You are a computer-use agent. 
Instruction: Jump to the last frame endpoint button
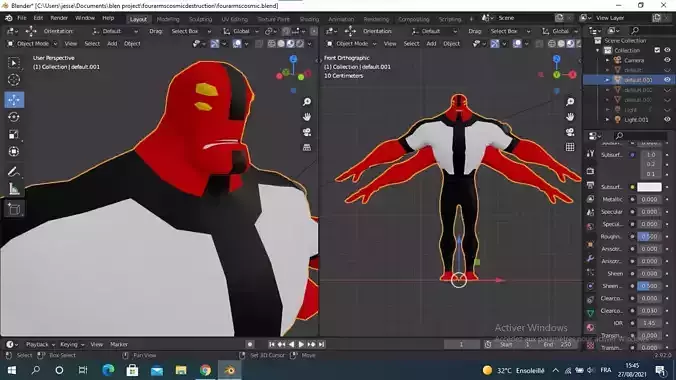pyautogui.click(x=321, y=344)
